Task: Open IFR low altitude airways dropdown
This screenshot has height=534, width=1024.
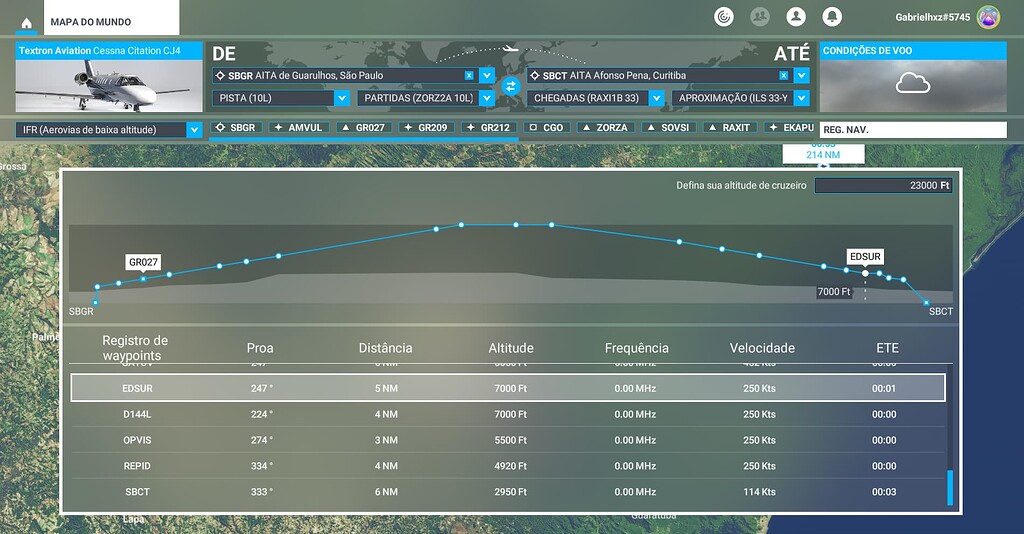Action: (x=194, y=129)
